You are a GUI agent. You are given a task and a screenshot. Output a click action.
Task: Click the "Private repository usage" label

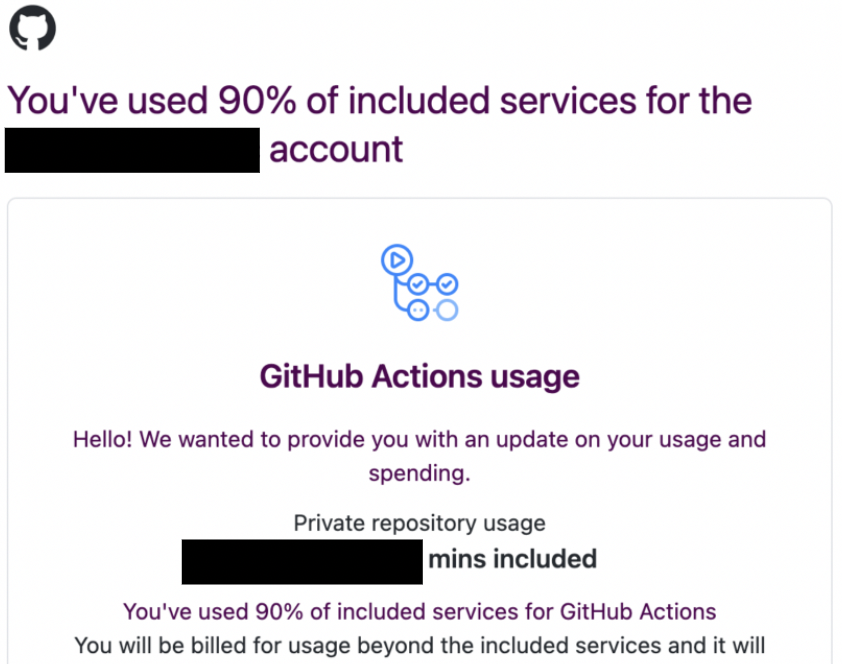tap(419, 523)
